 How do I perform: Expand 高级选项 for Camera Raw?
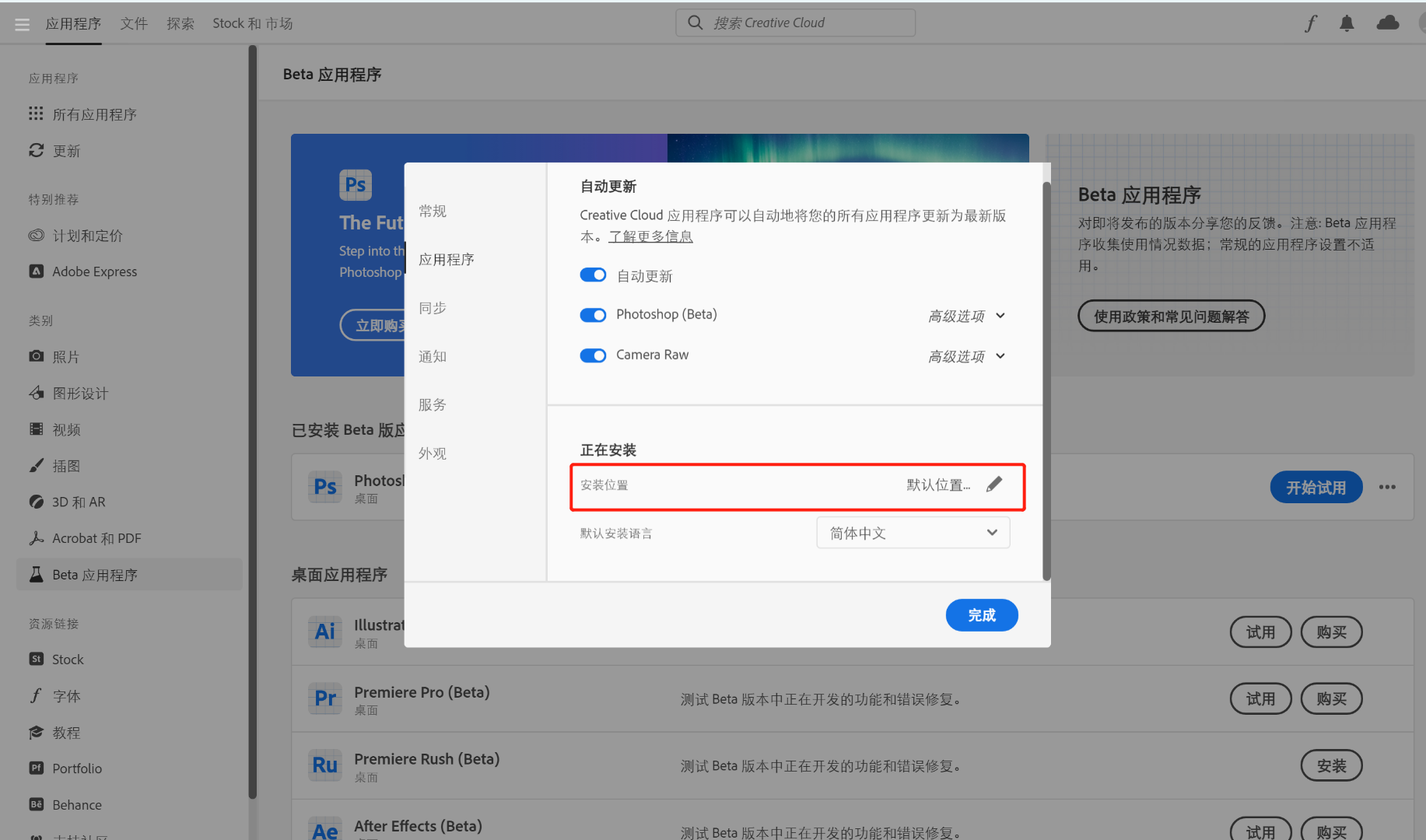[967, 356]
